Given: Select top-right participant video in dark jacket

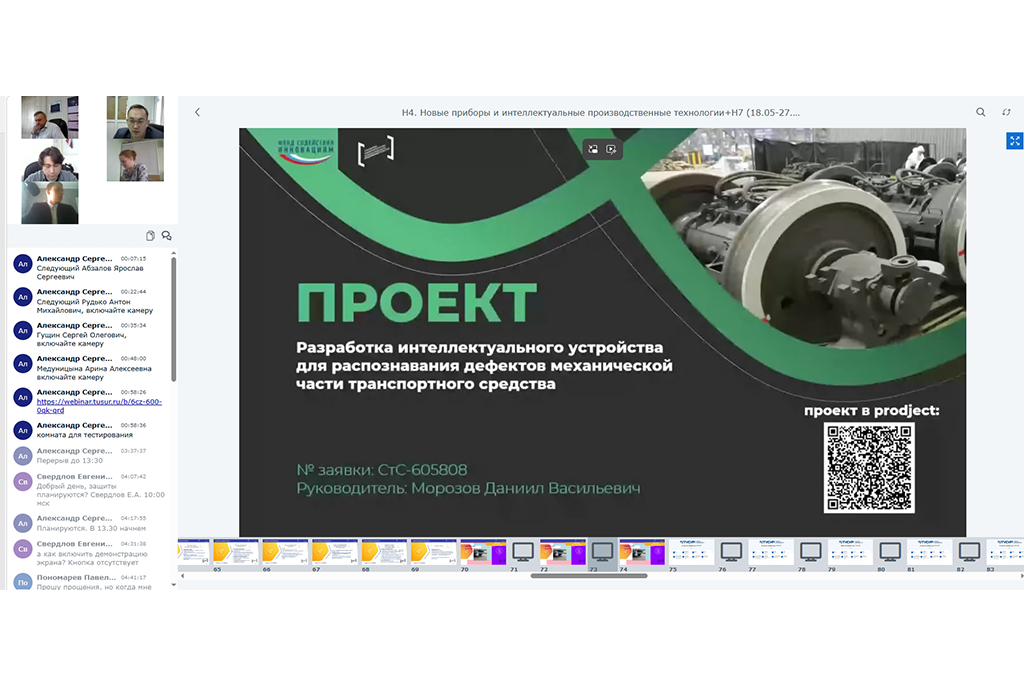Looking at the screenshot, I should coord(135,117).
